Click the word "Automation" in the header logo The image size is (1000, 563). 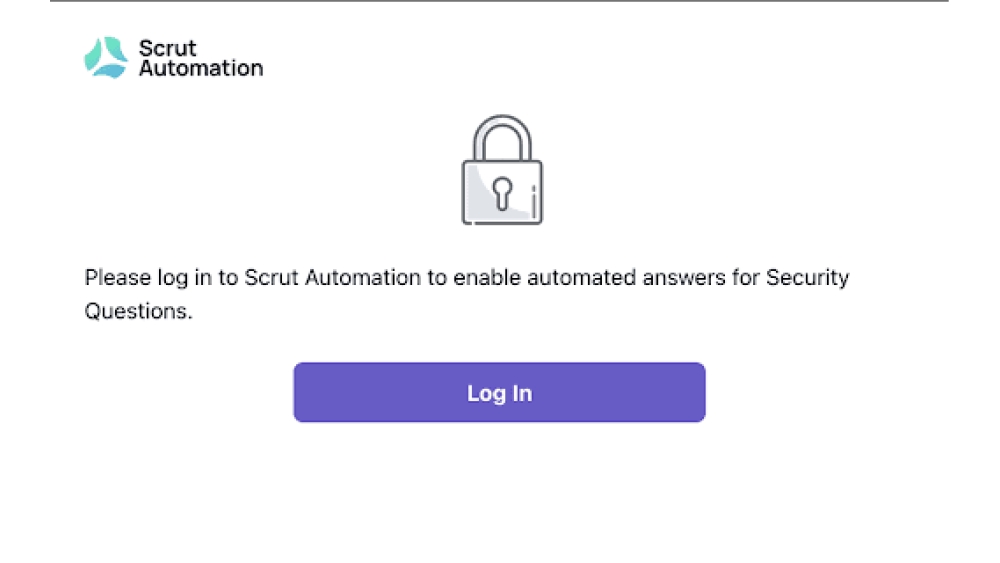[200, 68]
